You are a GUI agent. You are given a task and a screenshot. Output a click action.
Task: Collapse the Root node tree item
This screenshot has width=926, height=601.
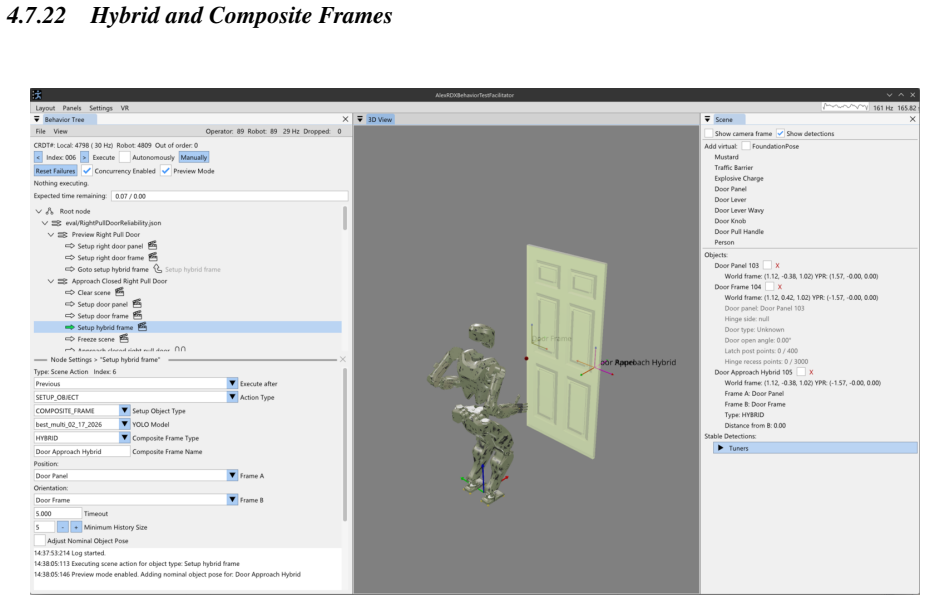[x=38, y=211]
